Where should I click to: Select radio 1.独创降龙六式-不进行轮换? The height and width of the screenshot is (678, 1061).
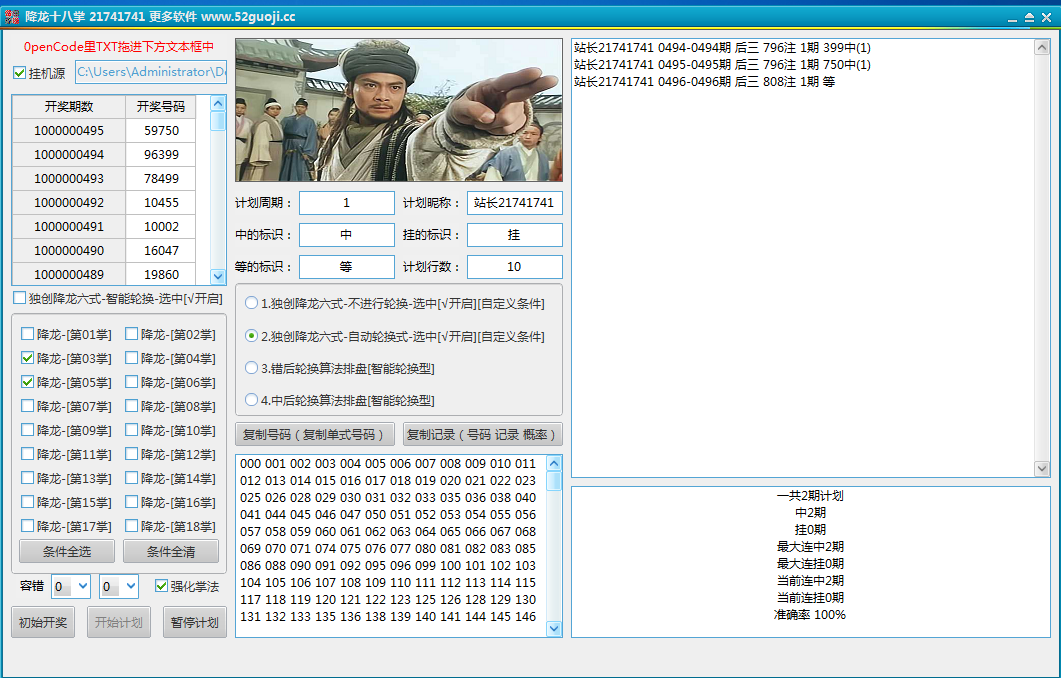click(x=251, y=303)
